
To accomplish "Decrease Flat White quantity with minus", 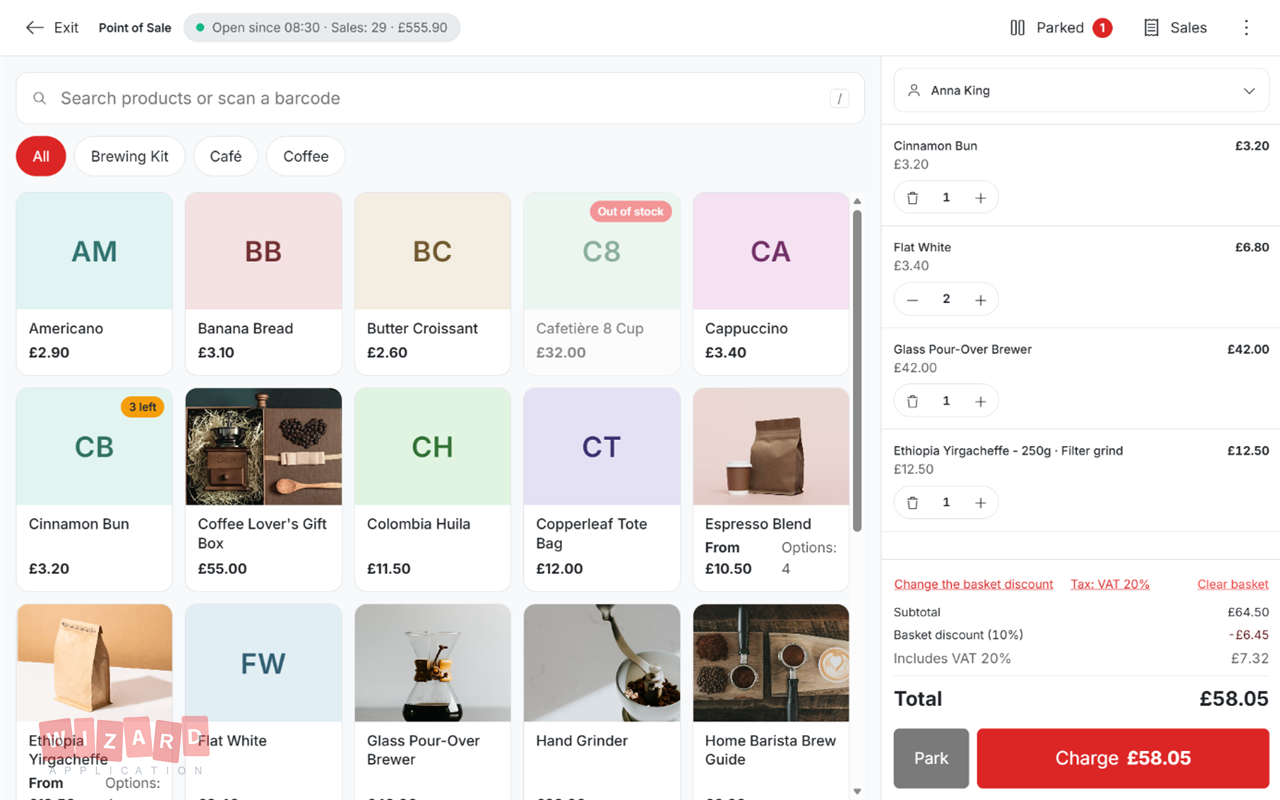I will [913, 300].
